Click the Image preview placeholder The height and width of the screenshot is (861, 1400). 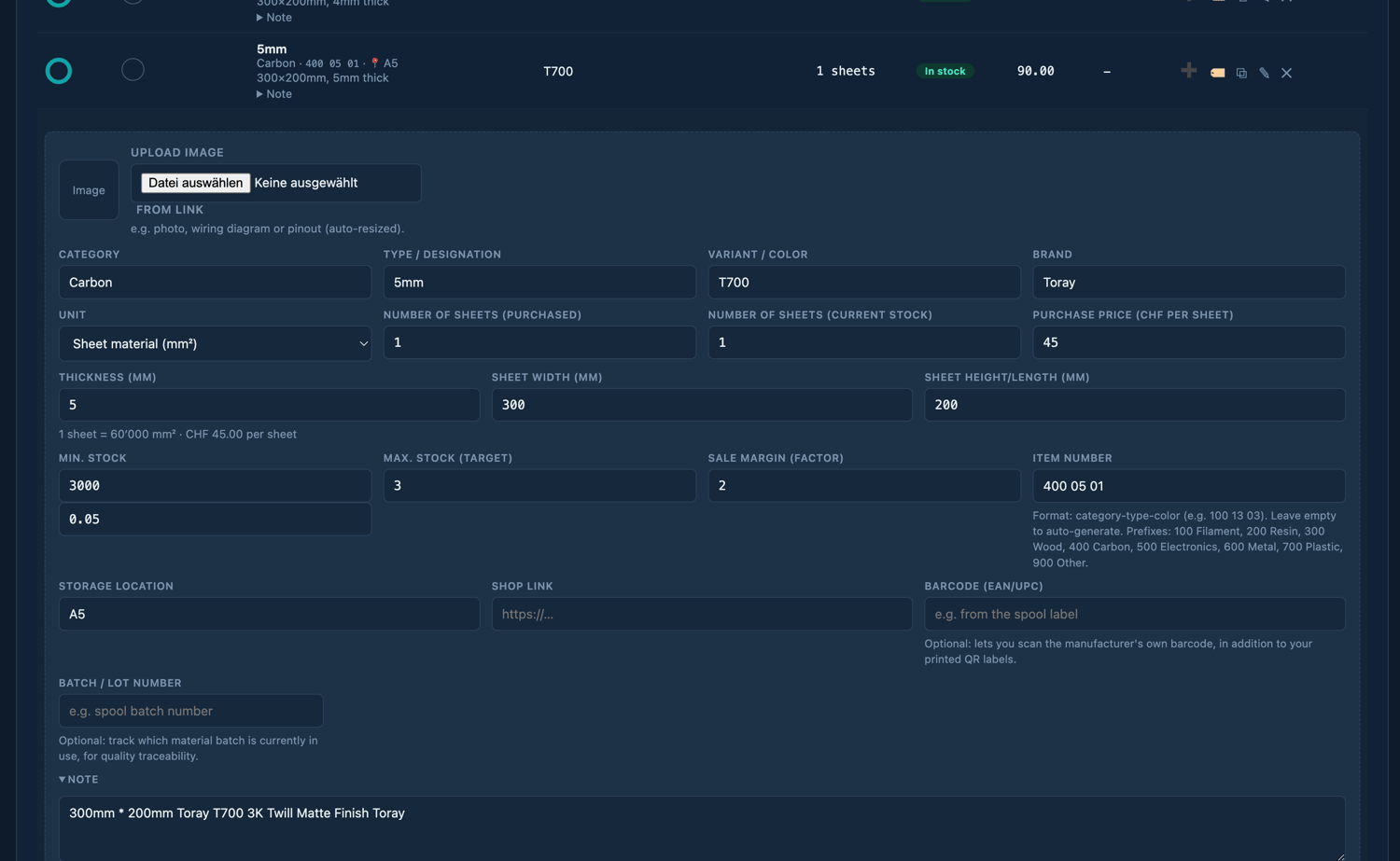pyautogui.click(x=89, y=190)
